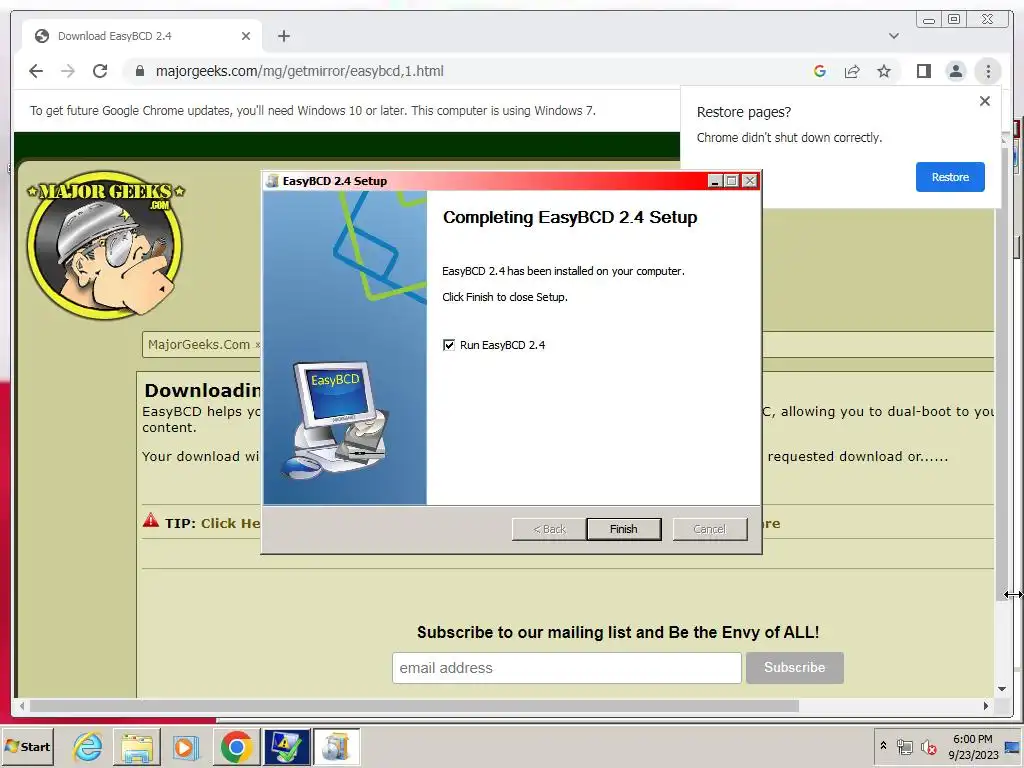Open the MajorGeeks.Com breadcrumb link

pyautogui.click(x=199, y=344)
